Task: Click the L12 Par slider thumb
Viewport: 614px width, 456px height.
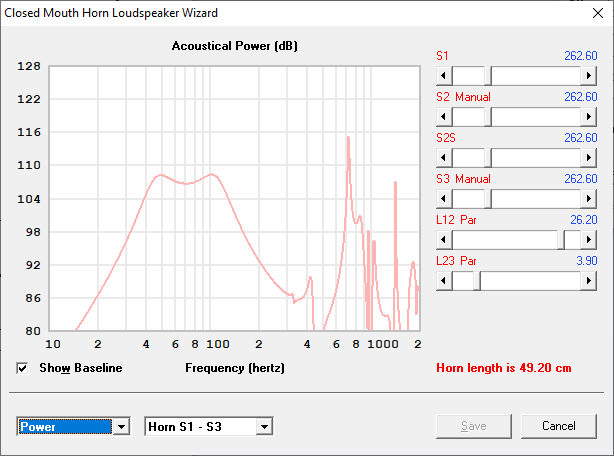Action: coord(561,240)
